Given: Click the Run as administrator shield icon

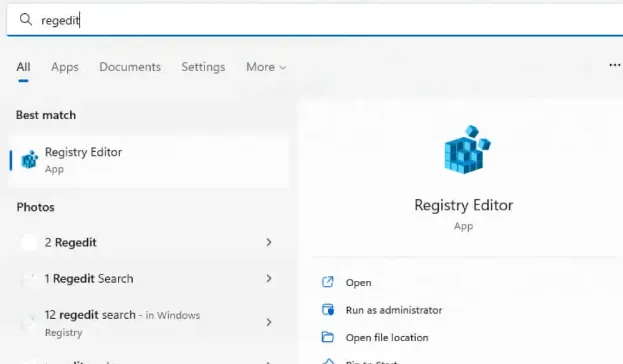Looking at the screenshot, I should pyautogui.click(x=328, y=310).
